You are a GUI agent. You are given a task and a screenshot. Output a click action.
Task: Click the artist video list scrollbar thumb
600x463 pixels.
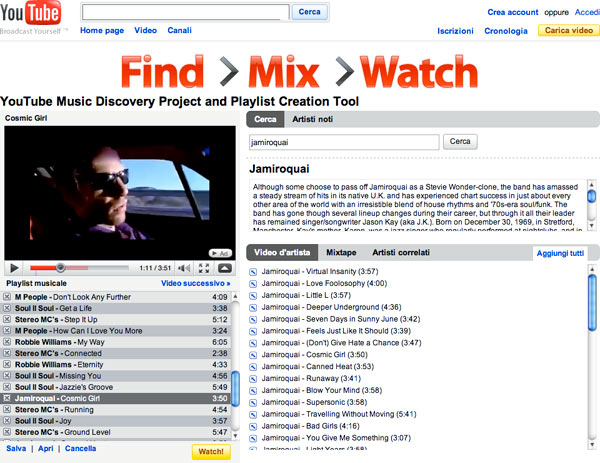[592, 303]
